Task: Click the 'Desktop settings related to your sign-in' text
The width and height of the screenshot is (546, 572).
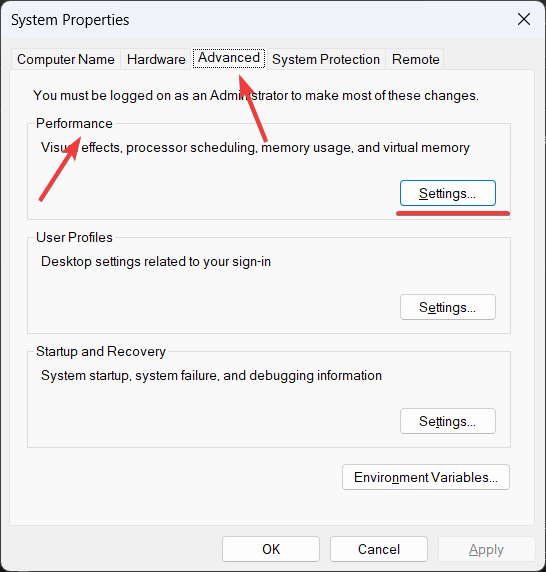Action: [156, 262]
